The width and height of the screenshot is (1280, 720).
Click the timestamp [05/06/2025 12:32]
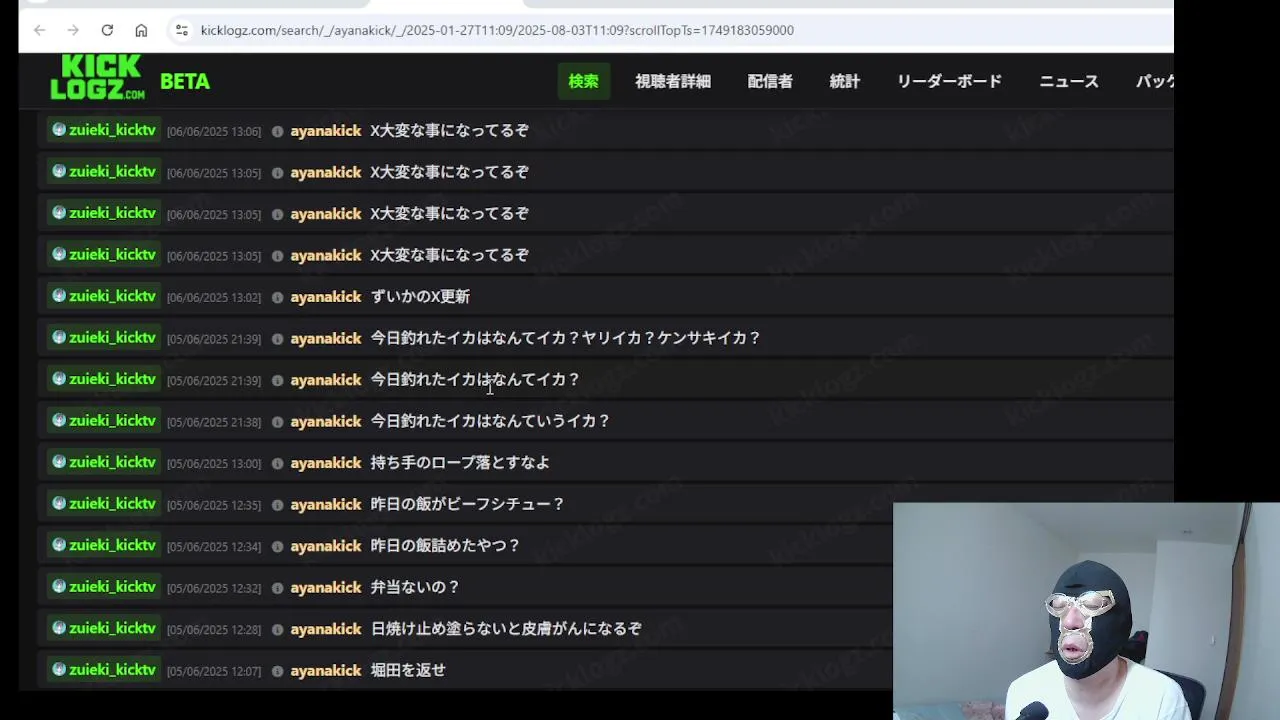[x=214, y=588]
